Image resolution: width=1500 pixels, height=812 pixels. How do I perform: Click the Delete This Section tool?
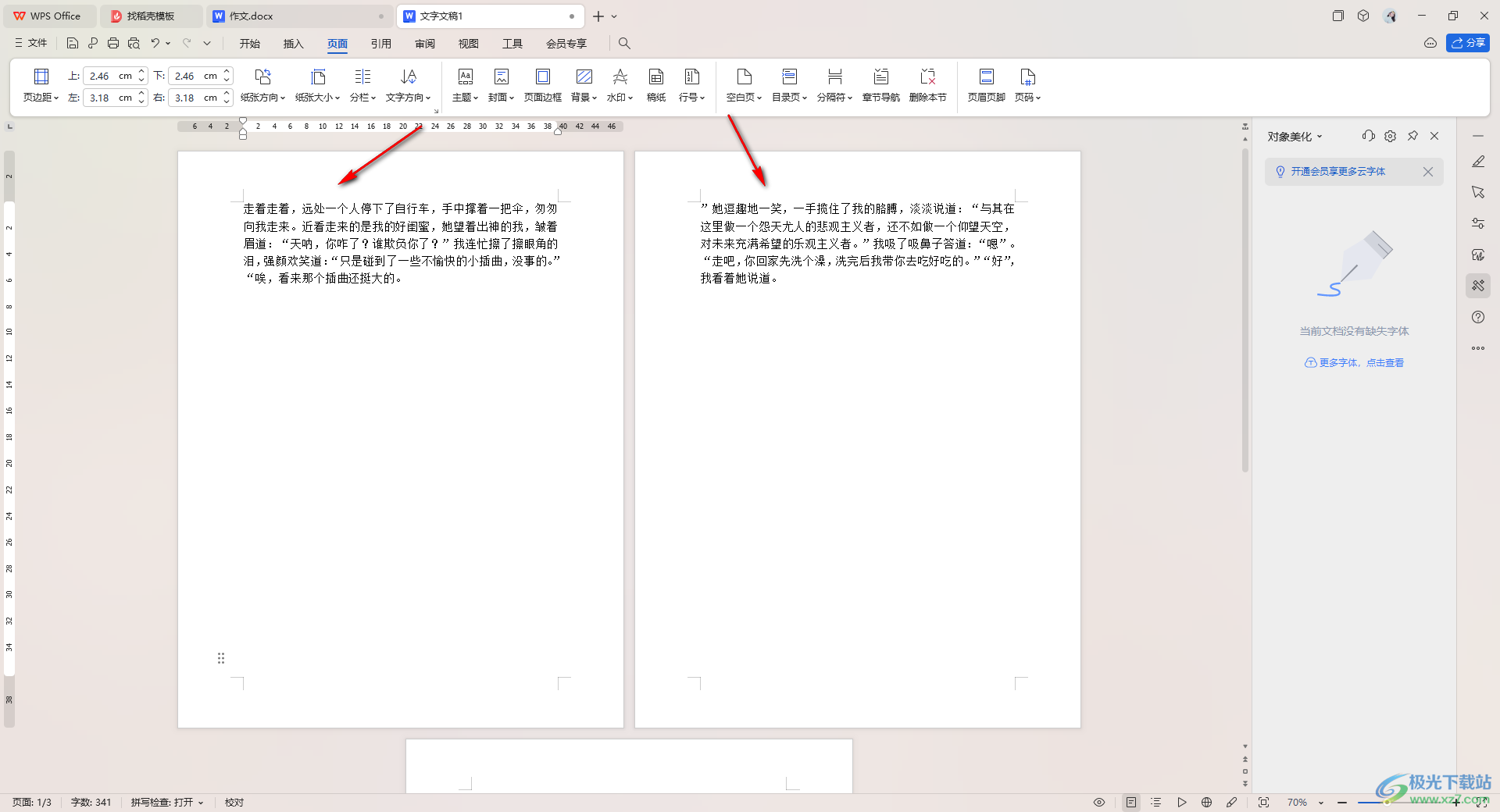point(928,85)
